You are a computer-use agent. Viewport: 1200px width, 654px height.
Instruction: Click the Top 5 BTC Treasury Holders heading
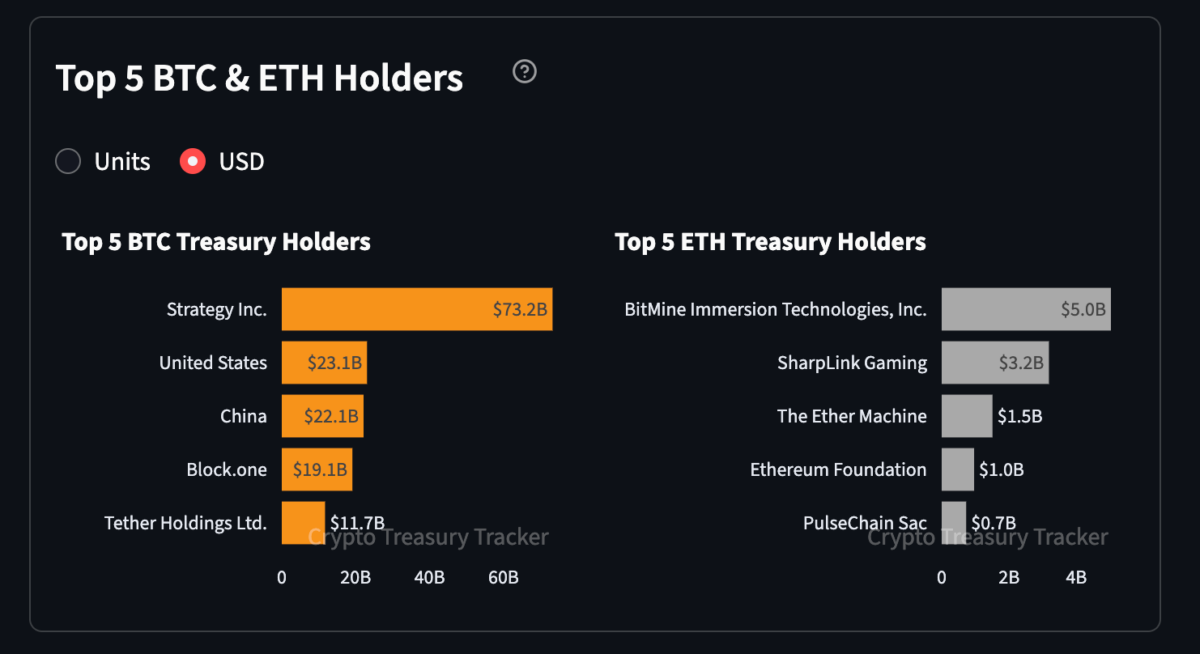pos(216,241)
